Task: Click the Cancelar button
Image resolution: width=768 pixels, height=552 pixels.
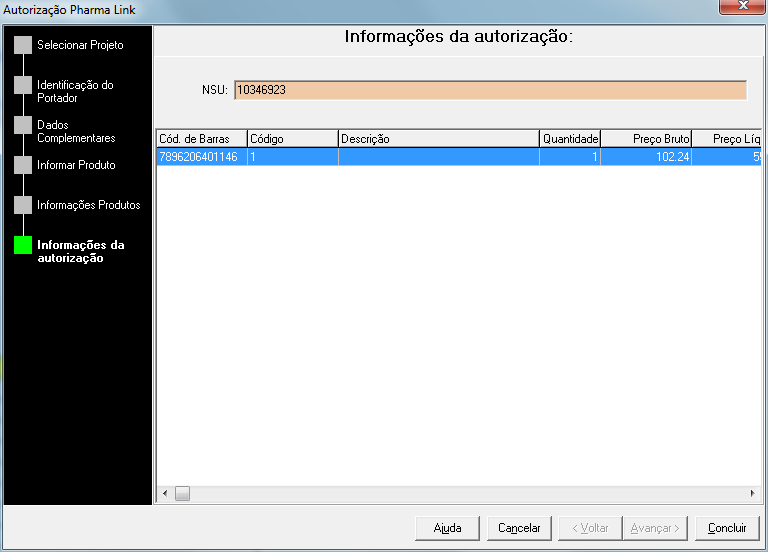Action: click(x=519, y=528)
